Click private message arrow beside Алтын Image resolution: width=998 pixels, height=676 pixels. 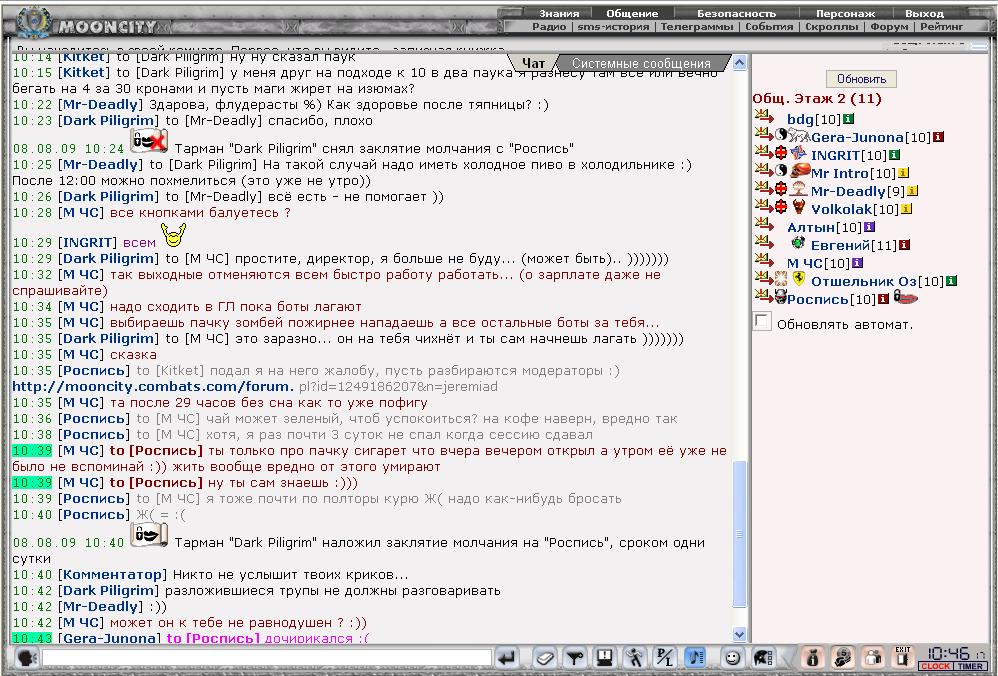tap(764, 224)
